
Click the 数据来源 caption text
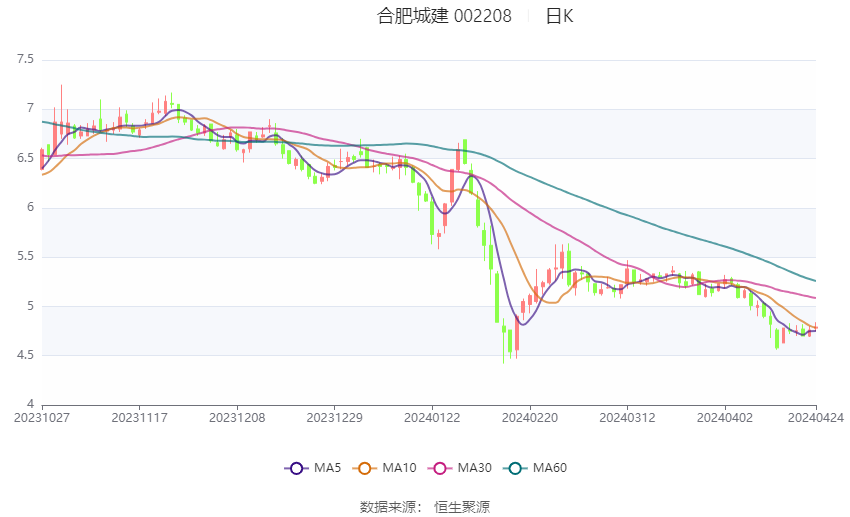pos(387,507)
